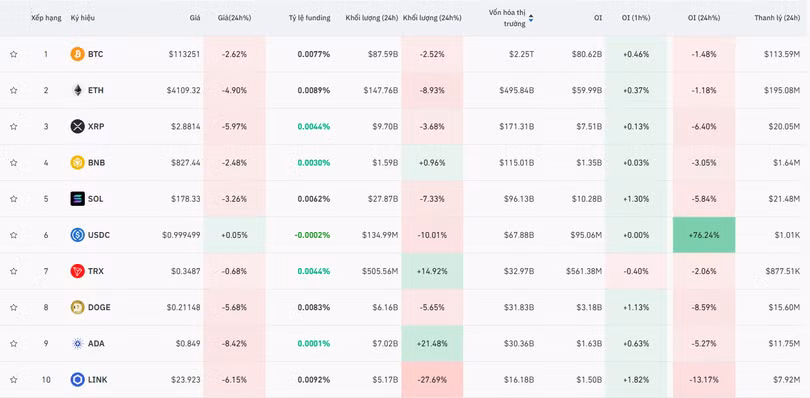810x398 pixels.
Task: Mark DOGE as favorite star
Action: [13, 307]
